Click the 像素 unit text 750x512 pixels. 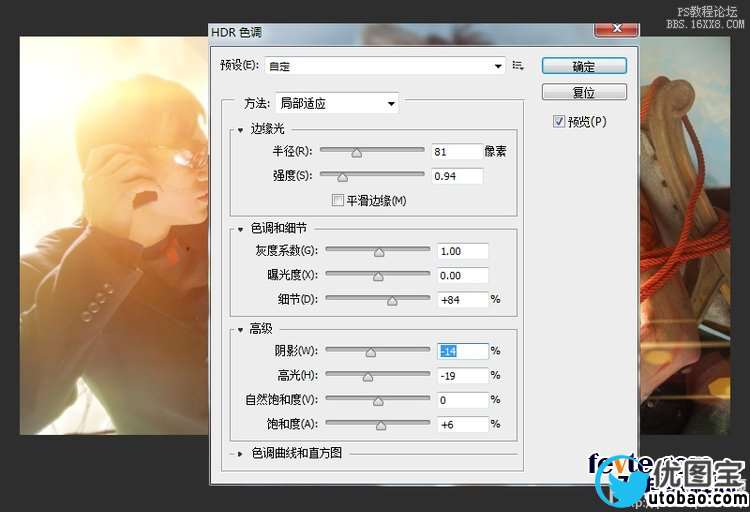tap(496, 152)
